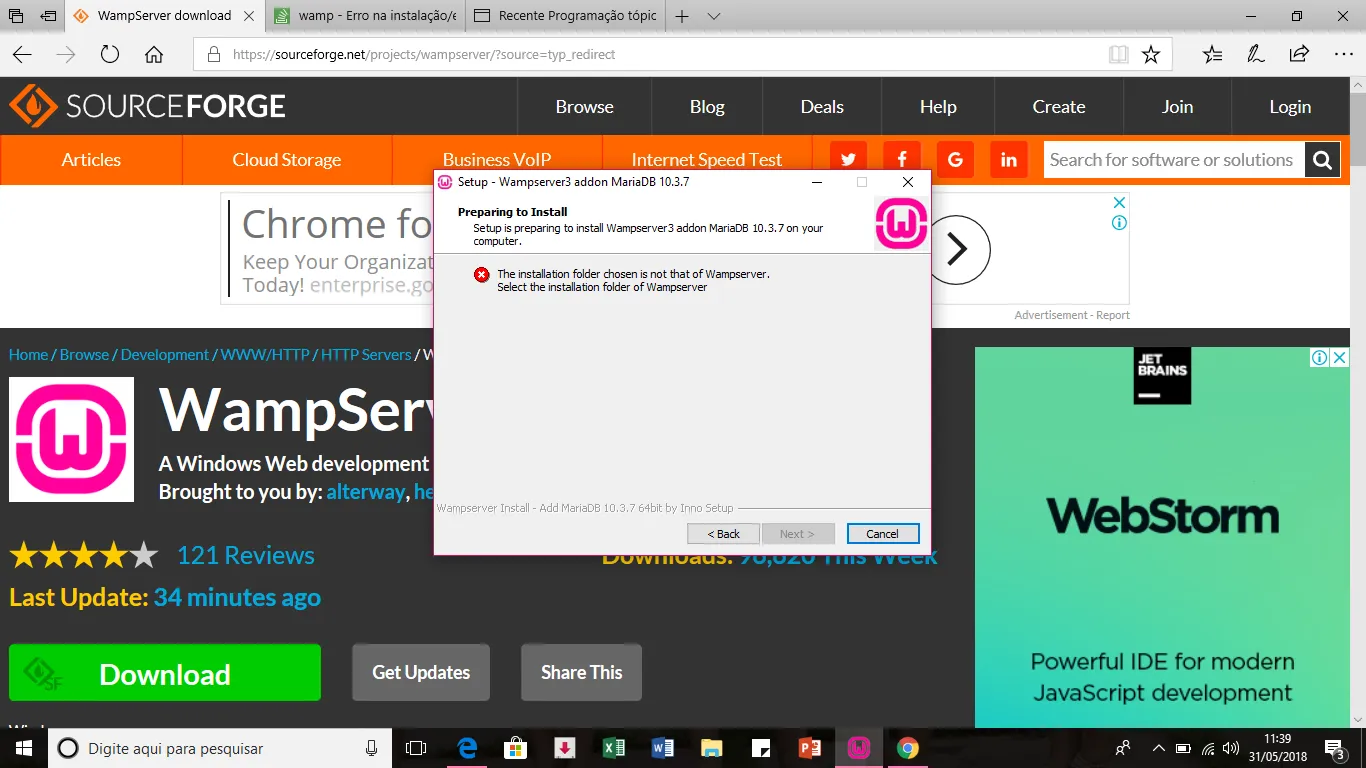Open Excel from the taskbar
This screenshot has width=1366, height=768.
tap(613, 748)
